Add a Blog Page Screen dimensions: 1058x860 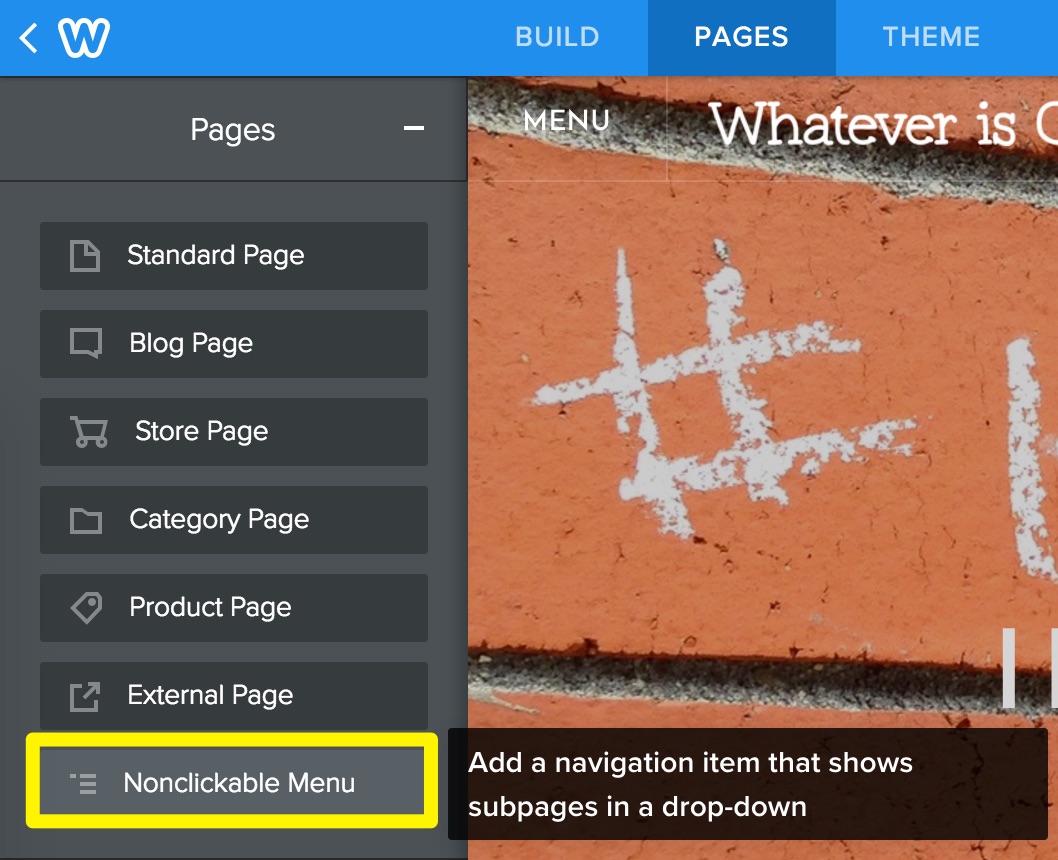click(233, 344)
